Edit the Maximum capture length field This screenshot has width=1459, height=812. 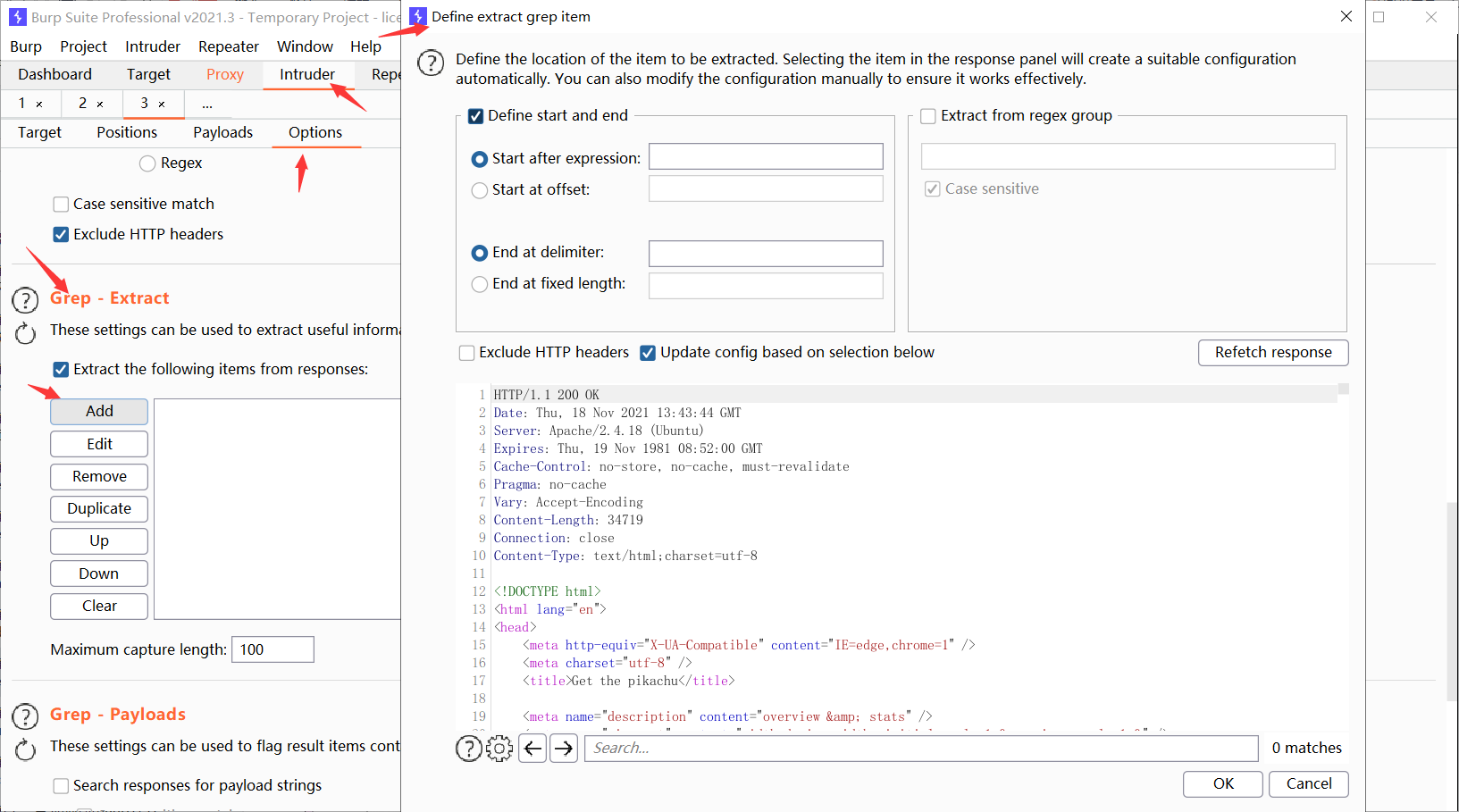[273, 649]
